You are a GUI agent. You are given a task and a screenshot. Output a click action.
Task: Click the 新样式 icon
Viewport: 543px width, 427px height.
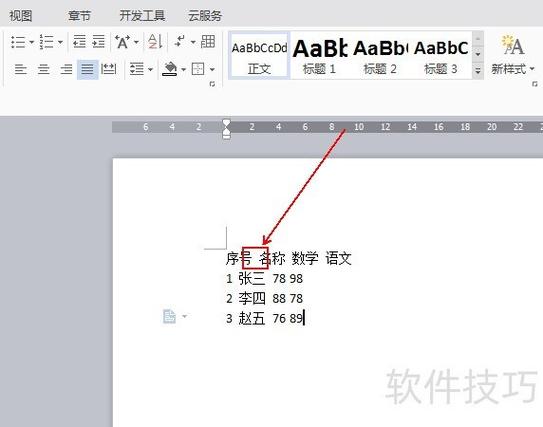point(513,45)
